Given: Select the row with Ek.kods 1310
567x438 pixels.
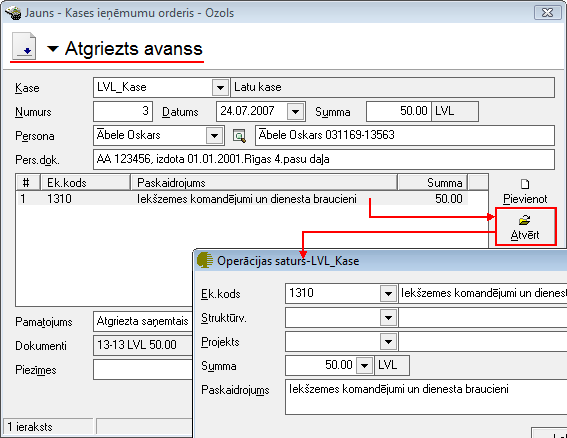Looking at the screenshot, I should click(243, 199).
